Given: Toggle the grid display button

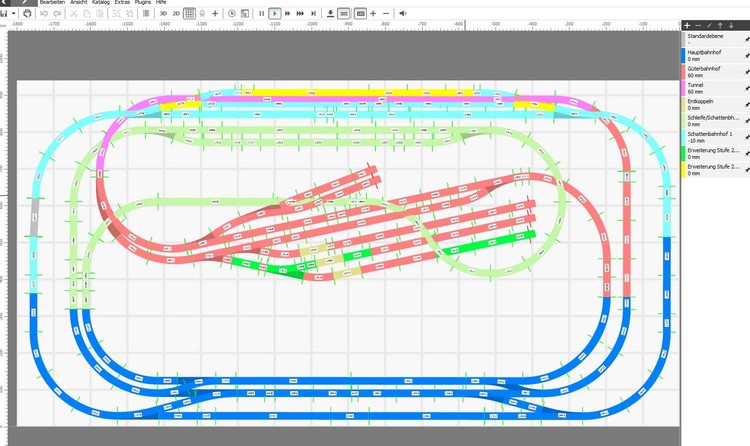Looking at the screenshot, I should point(189,13).
